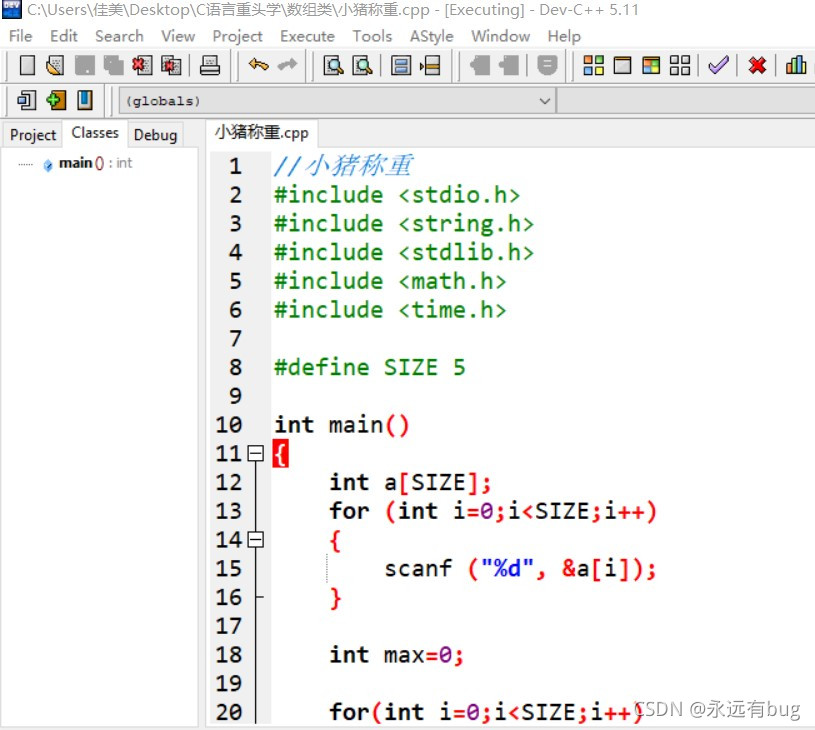
Task: Click the Undo arrow icon
Action: 258,65
